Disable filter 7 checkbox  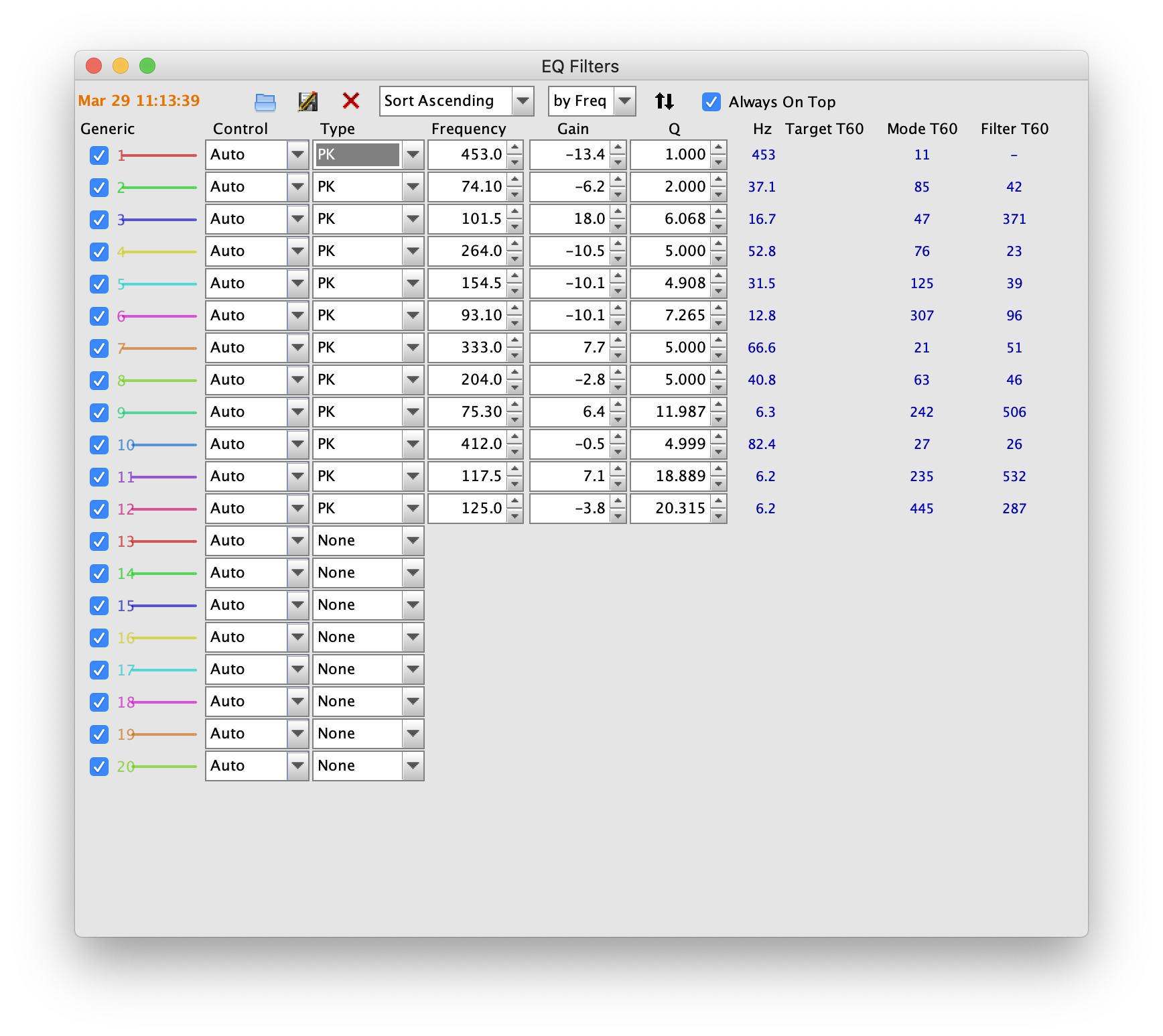[99, 348]
